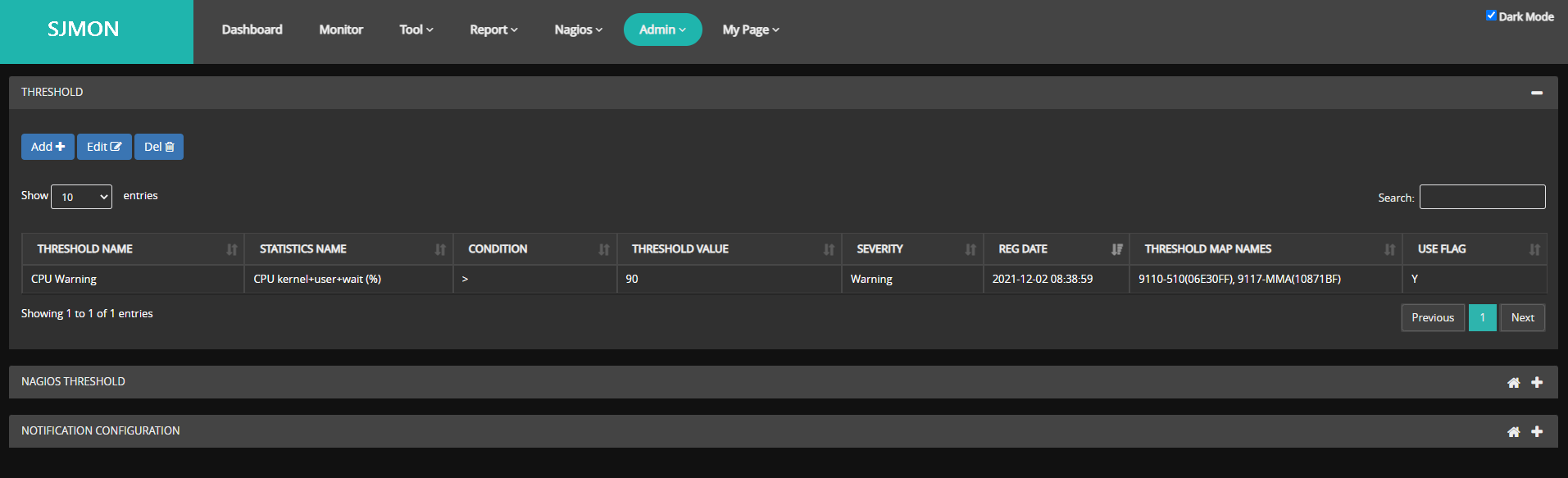Image resolution: width=1568 pixels, height=478 pixels.
Task: Sort table by Severity sort icon
Action: coord(970,249)
